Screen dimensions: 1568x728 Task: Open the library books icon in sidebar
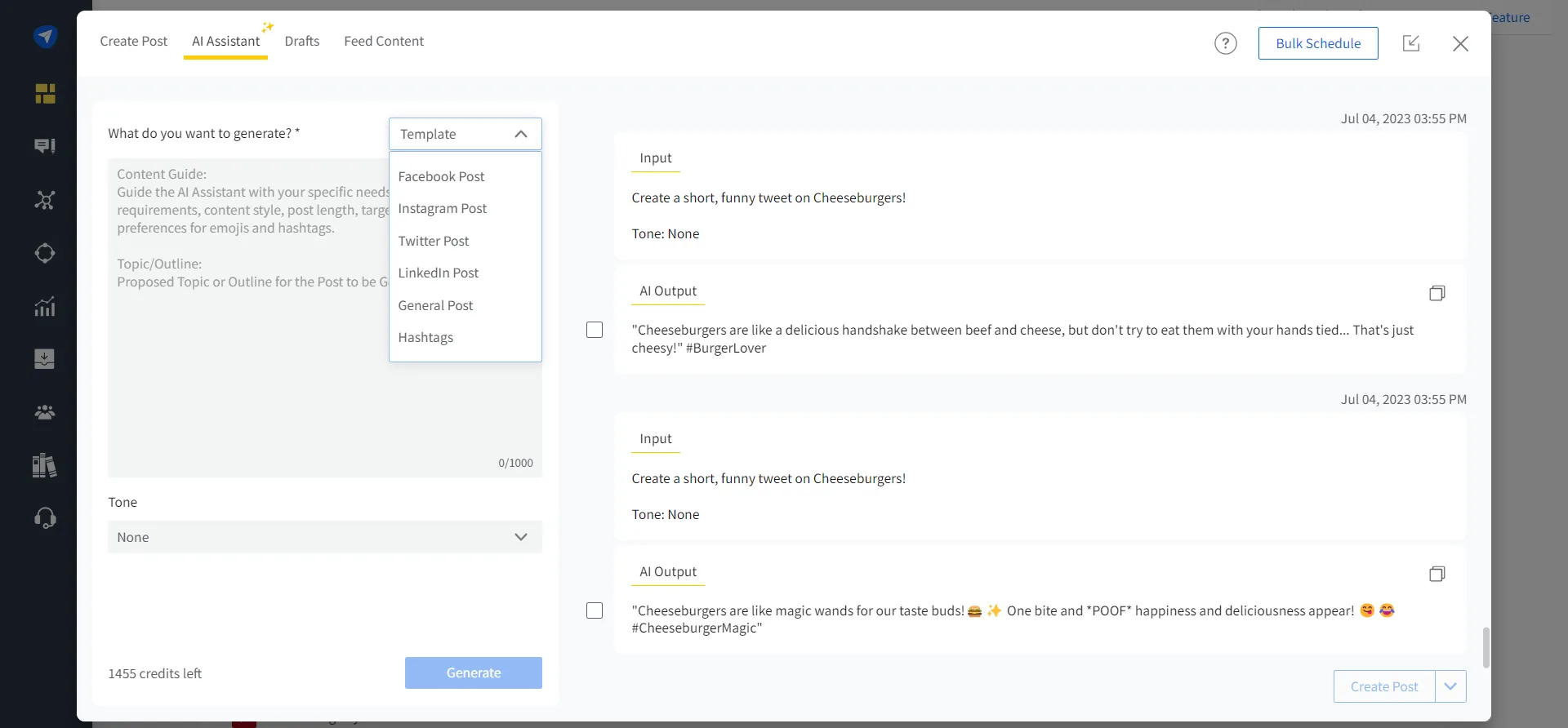(x=45, y=465)
